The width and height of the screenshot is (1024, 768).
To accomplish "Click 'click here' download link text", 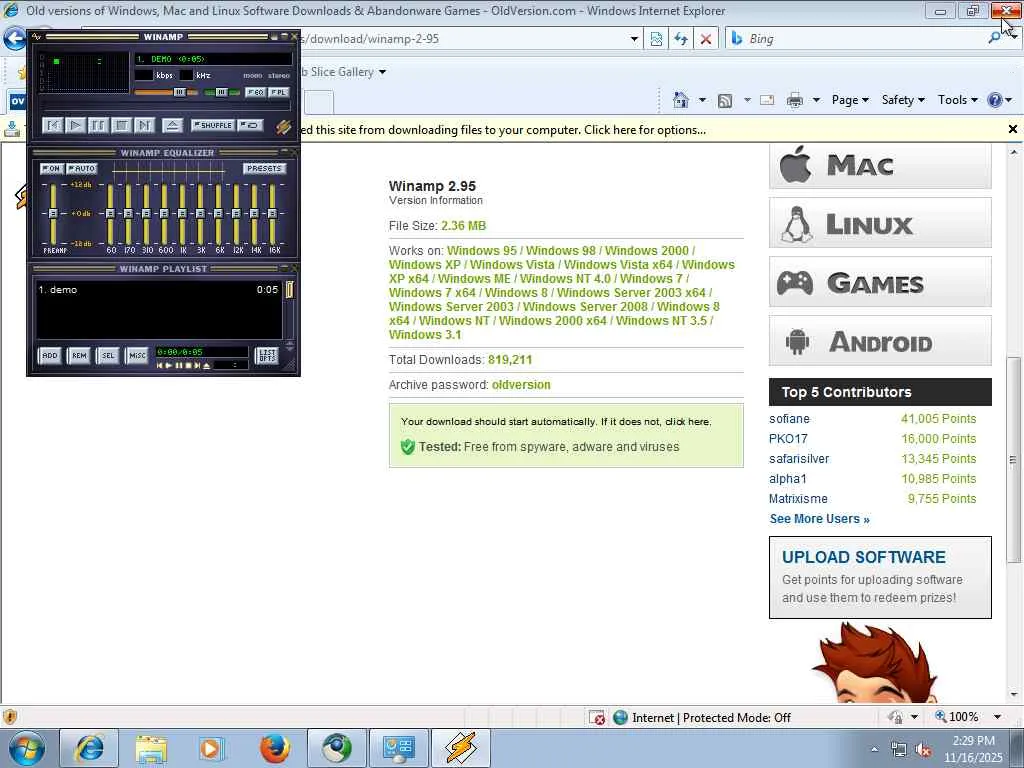I will tap(687, 422).
